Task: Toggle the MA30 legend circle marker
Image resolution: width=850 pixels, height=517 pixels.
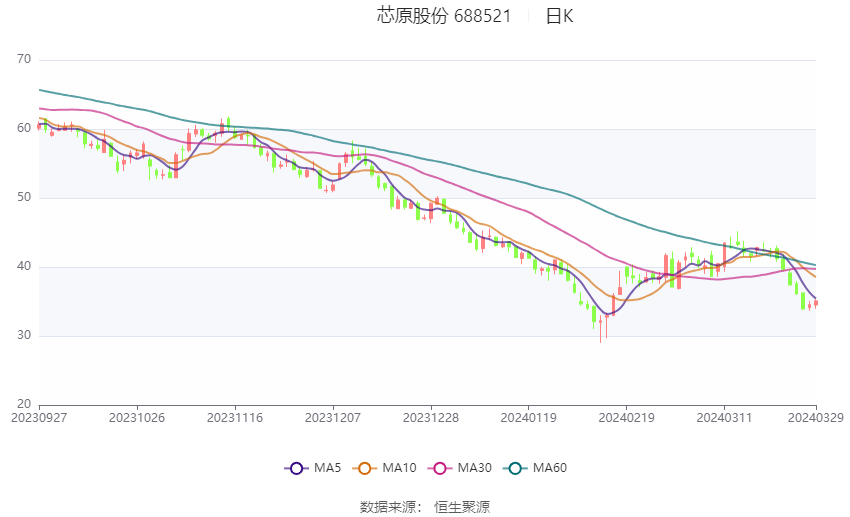Action: tap(440, 468)
